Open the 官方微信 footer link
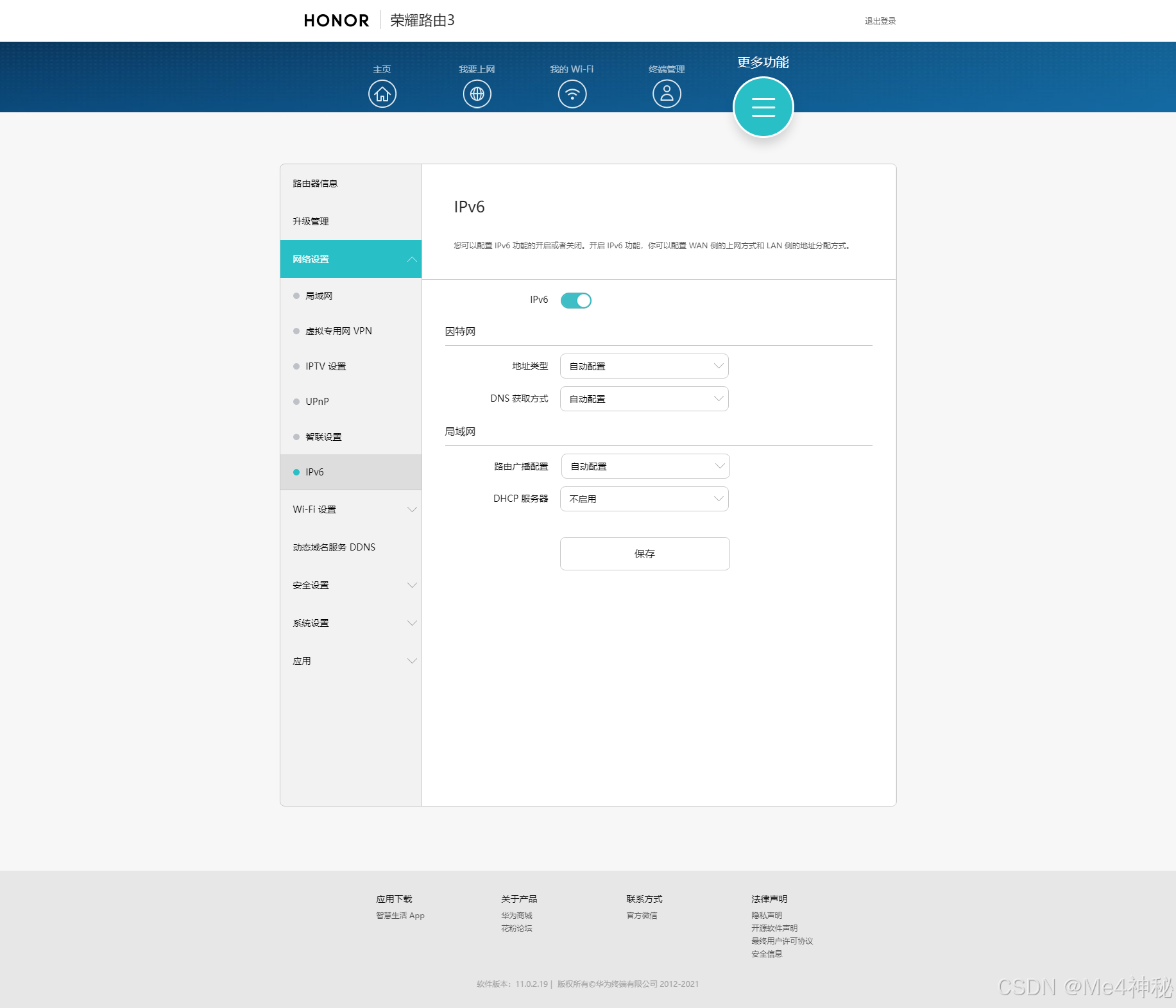Image resolution: width=1176 pixels, height=1008 pixels. click(642, 916)
